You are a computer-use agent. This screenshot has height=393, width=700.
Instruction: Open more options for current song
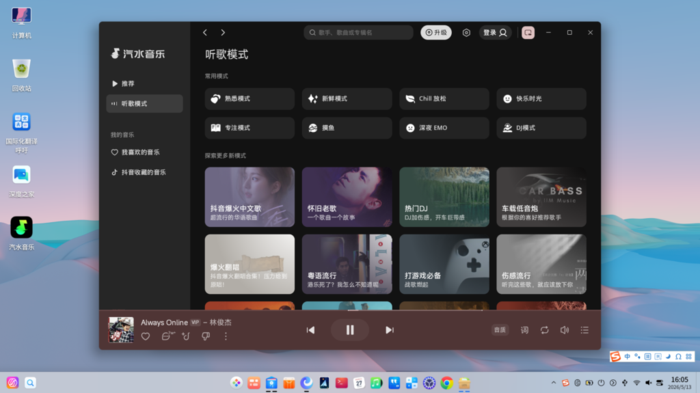click(226, 336)
